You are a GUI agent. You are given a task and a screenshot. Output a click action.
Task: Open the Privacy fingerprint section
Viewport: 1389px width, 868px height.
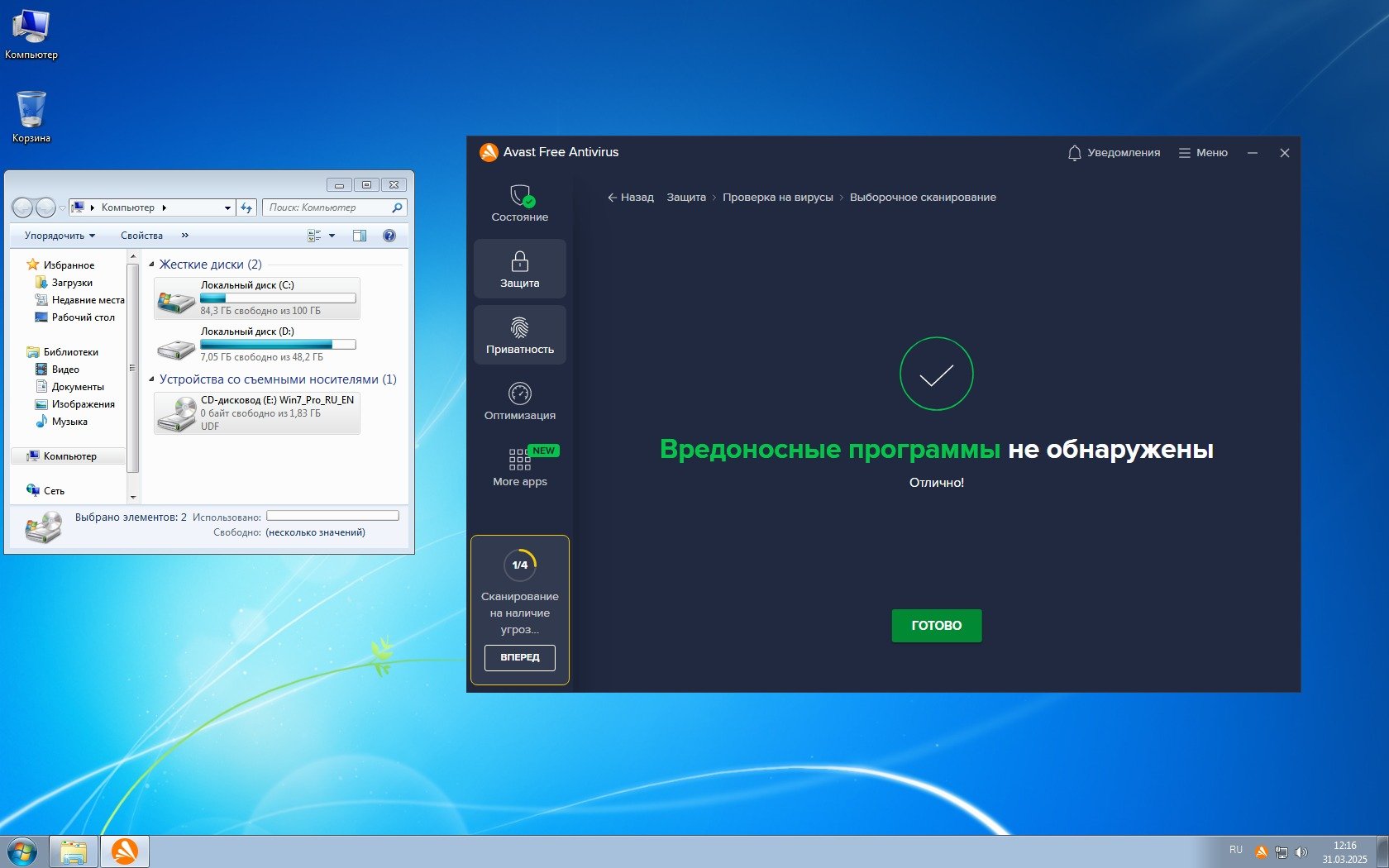tap(519, 329)
